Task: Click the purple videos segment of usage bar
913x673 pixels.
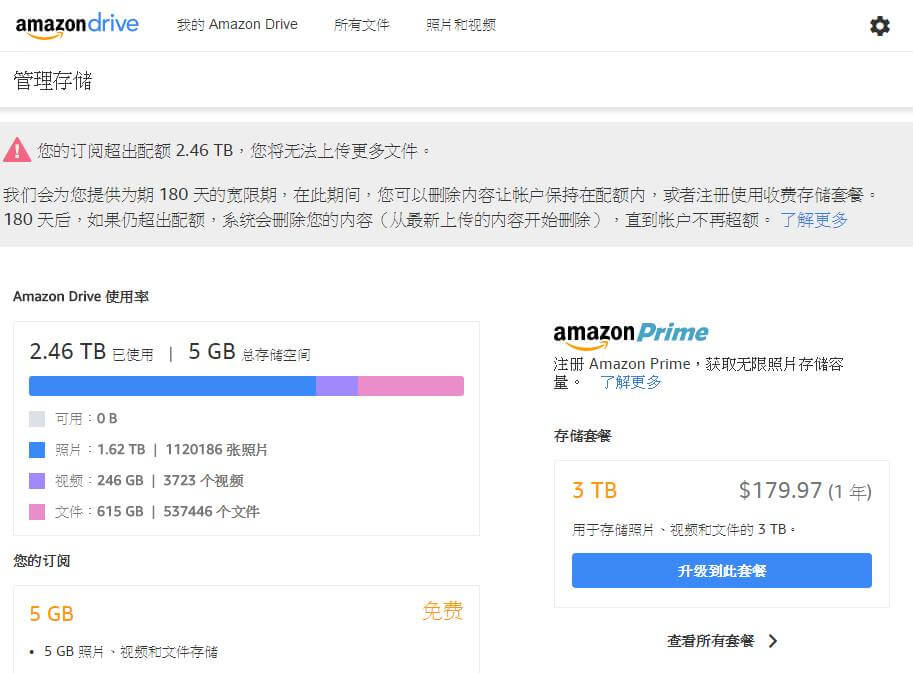Action: click(337, 386)
